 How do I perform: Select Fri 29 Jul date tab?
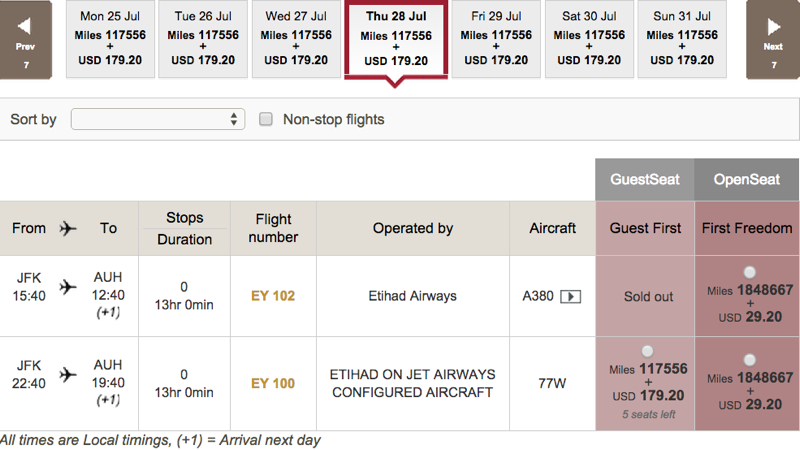(x=496, y=39)
